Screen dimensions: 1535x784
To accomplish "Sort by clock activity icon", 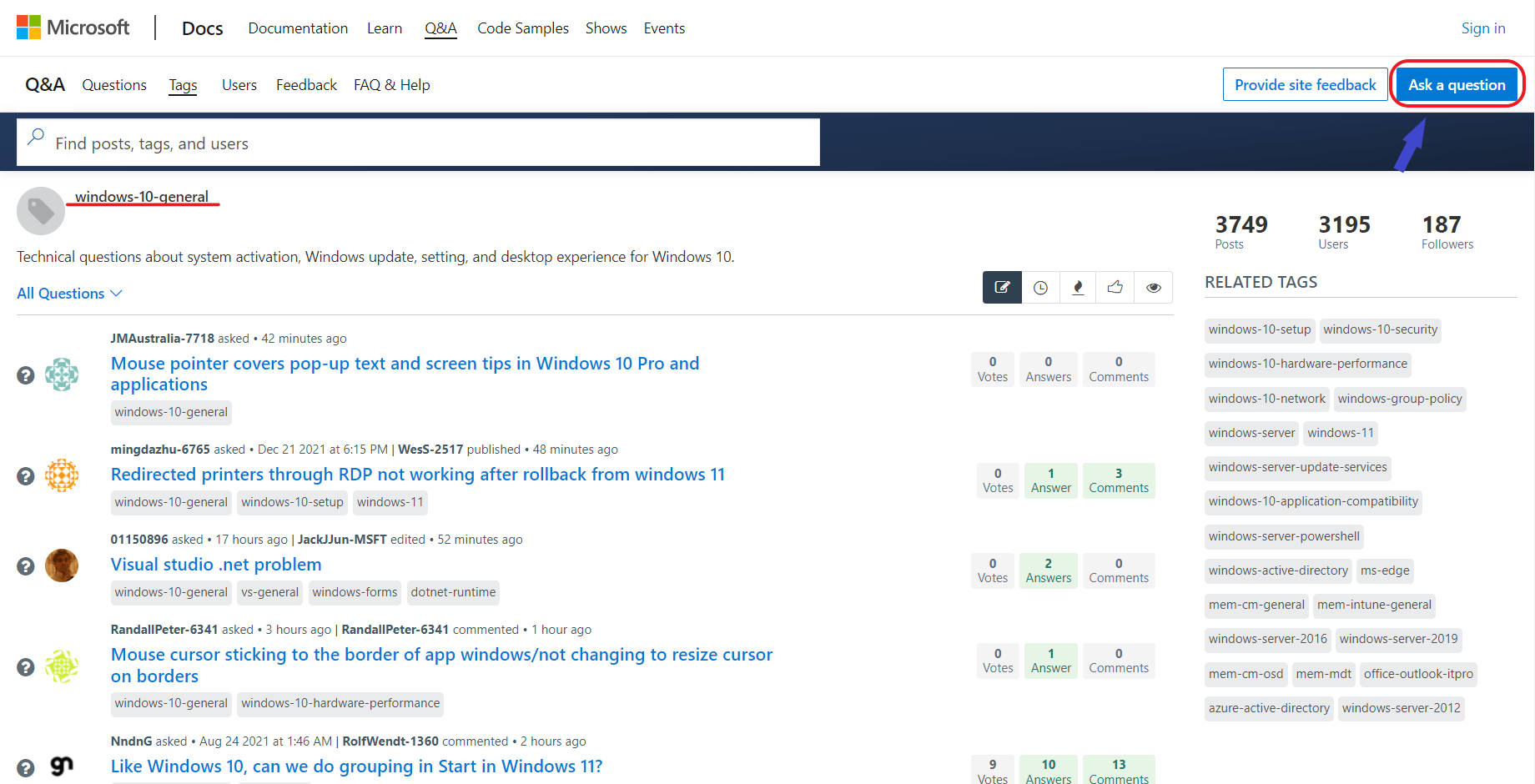I will [x=1040, y=288].
